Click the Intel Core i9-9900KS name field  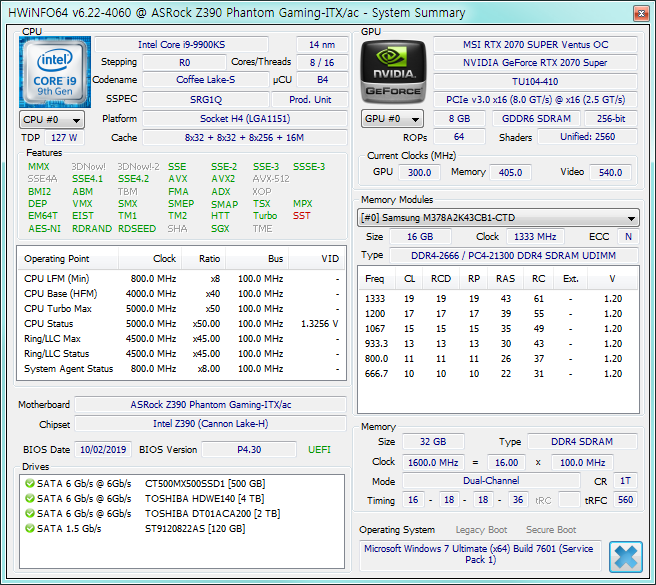pos(182,44)
